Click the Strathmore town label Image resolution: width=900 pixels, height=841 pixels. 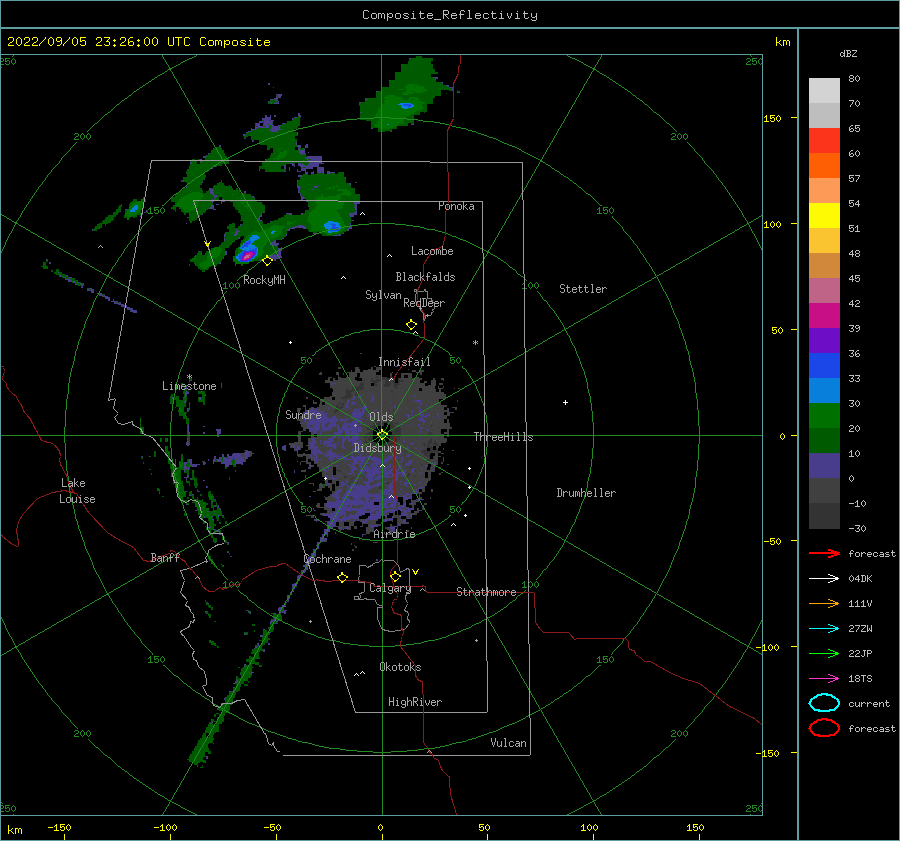(x=486, y=592)
